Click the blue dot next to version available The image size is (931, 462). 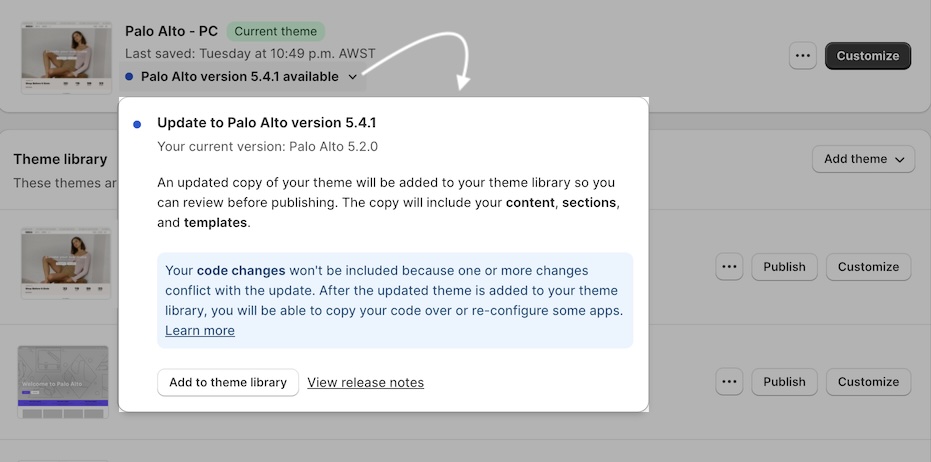click(x=129, y=77)
